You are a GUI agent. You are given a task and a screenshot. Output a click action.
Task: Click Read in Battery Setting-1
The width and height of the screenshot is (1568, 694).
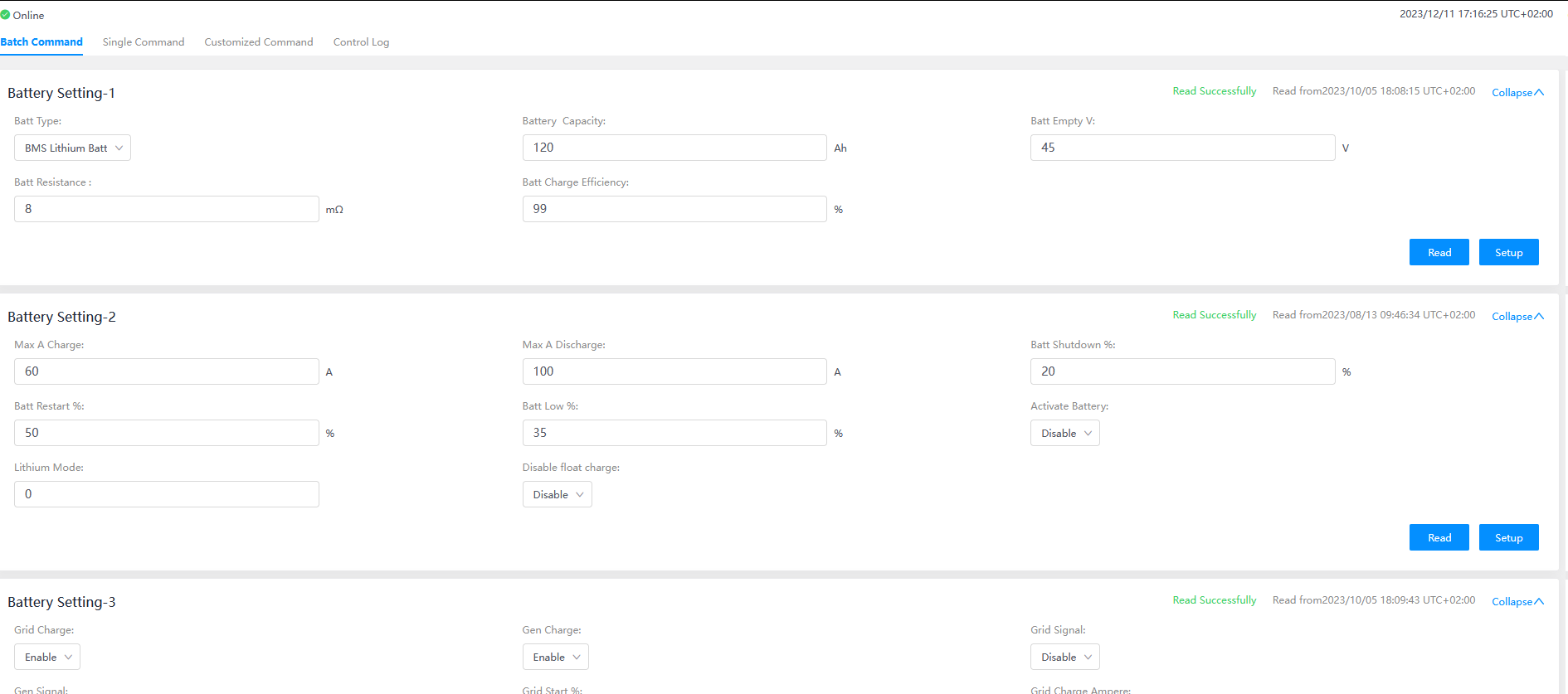(1439, 252)
